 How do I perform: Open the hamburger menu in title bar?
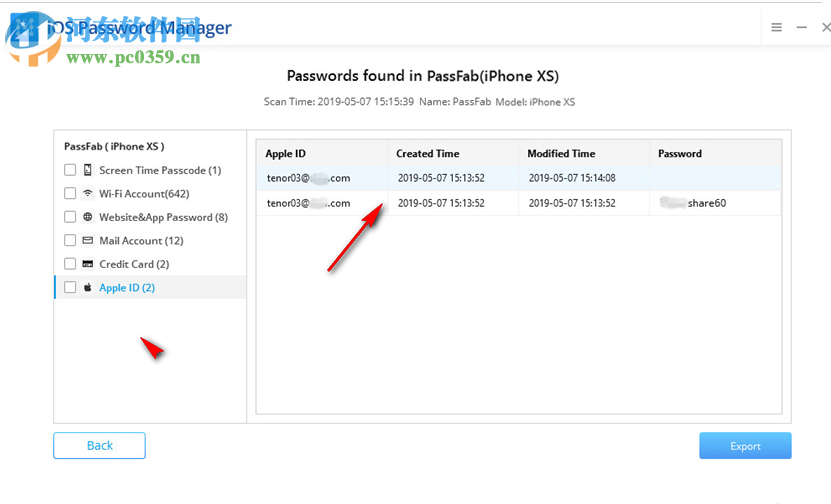(776, 27)
